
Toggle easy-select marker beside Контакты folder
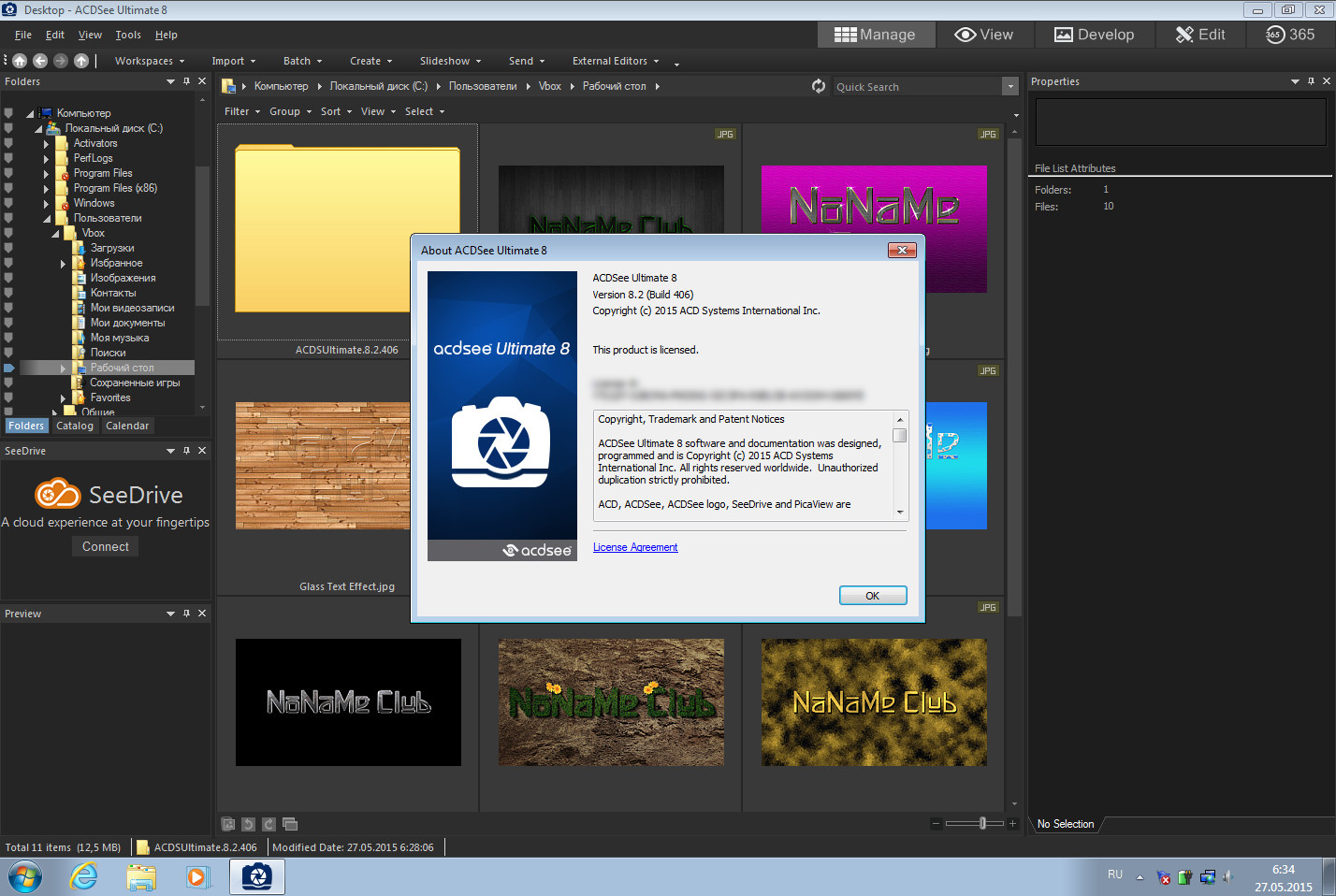click(8, 293)
